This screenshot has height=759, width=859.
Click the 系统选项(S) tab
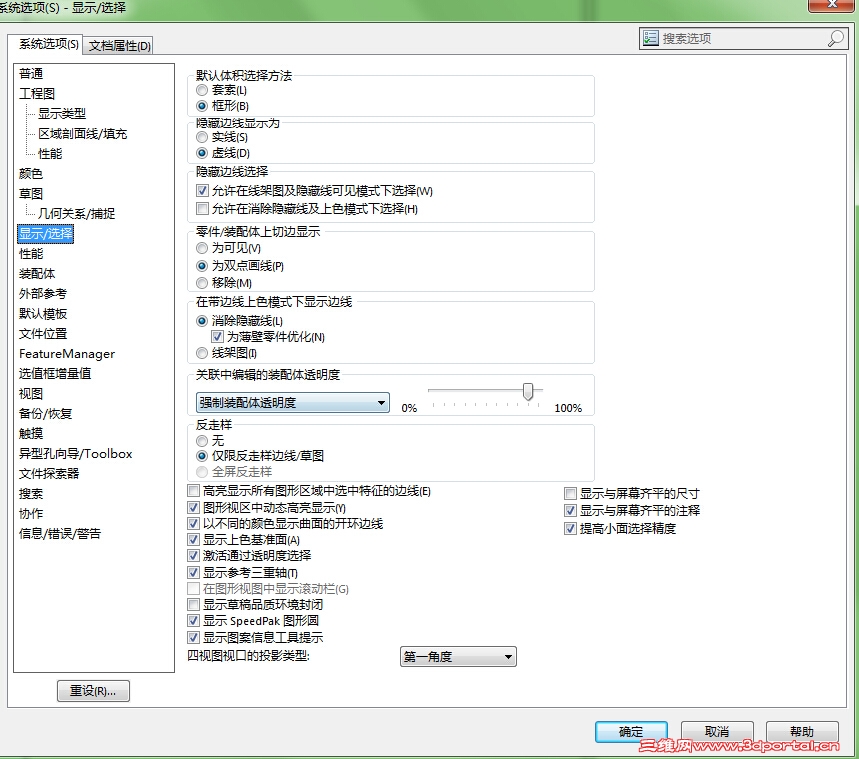coord(49,44)
